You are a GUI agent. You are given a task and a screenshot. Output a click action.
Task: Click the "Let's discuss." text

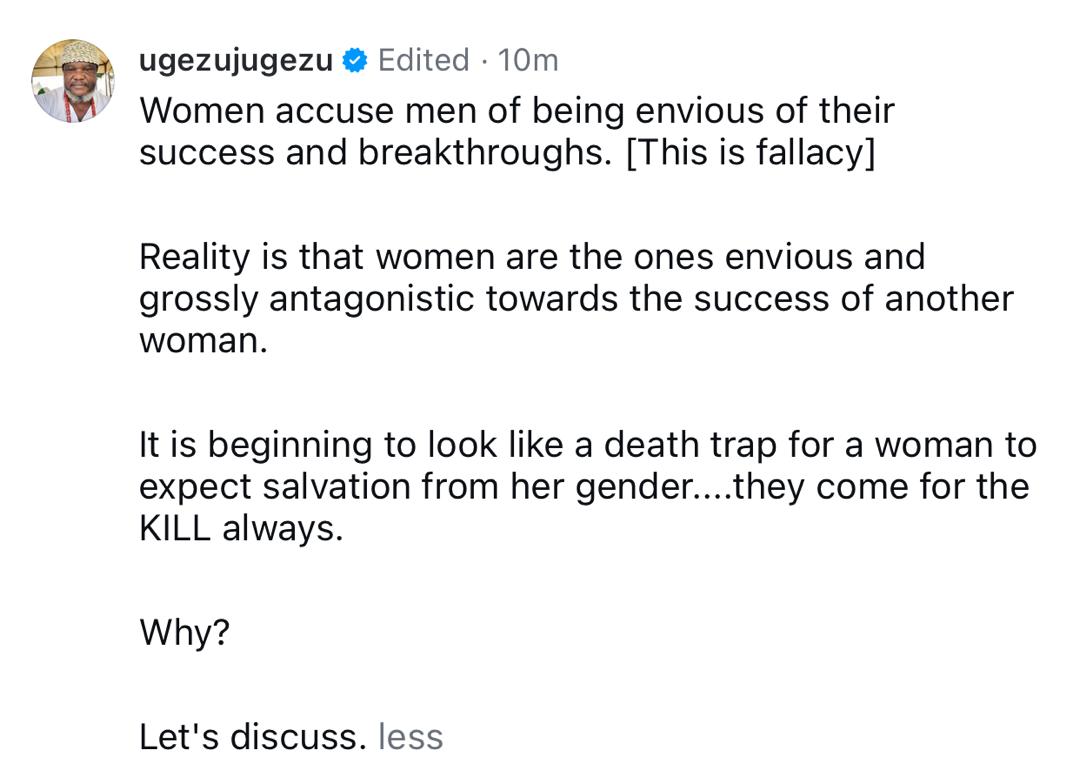(x=253, y=737)
